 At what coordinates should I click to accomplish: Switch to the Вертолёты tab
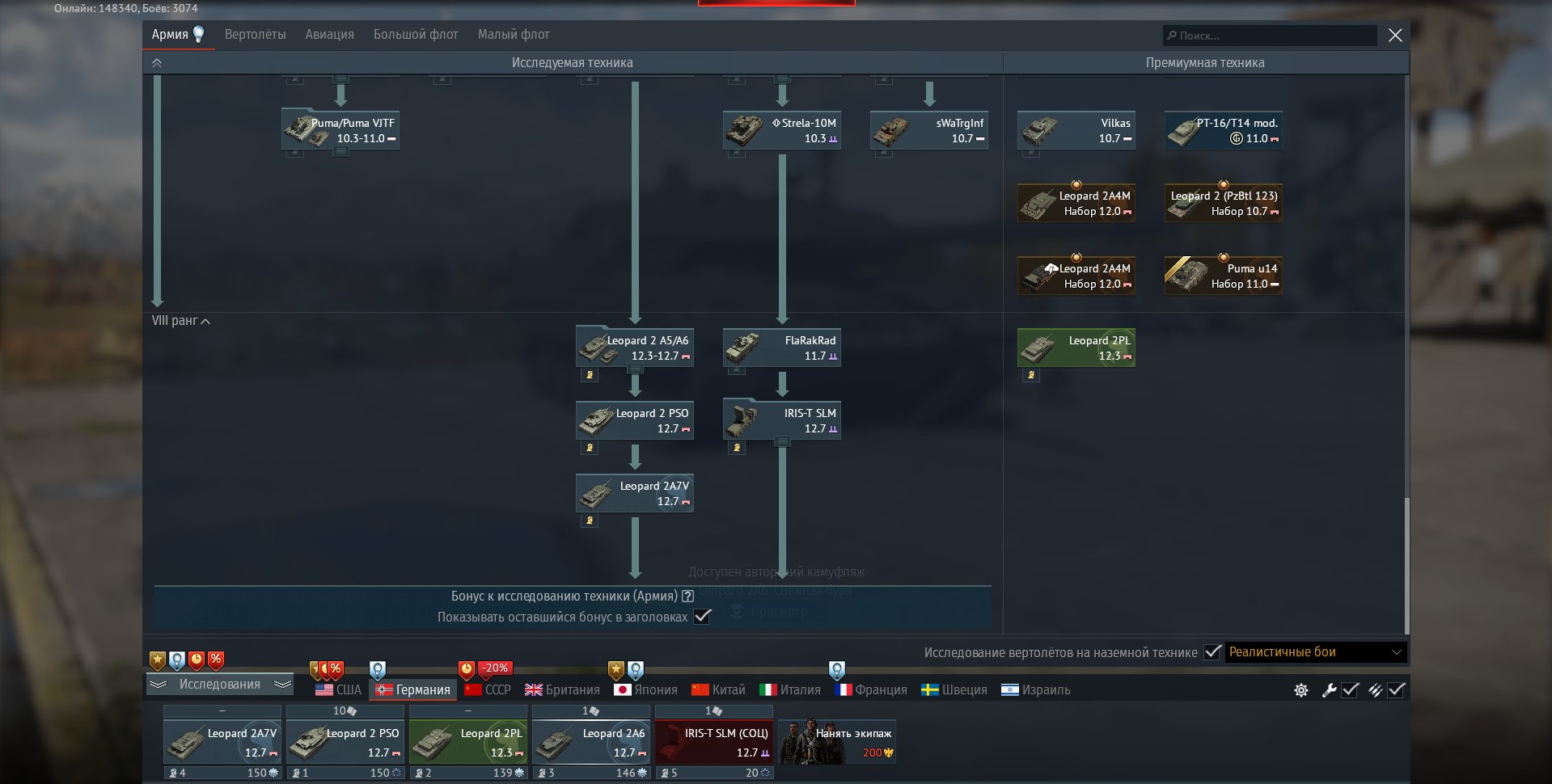coord(256,35)
